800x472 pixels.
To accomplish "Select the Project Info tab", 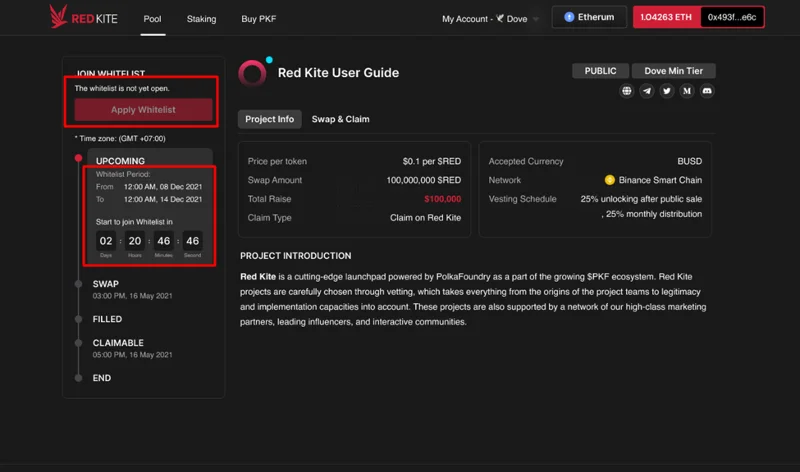I will pos(269,119).
